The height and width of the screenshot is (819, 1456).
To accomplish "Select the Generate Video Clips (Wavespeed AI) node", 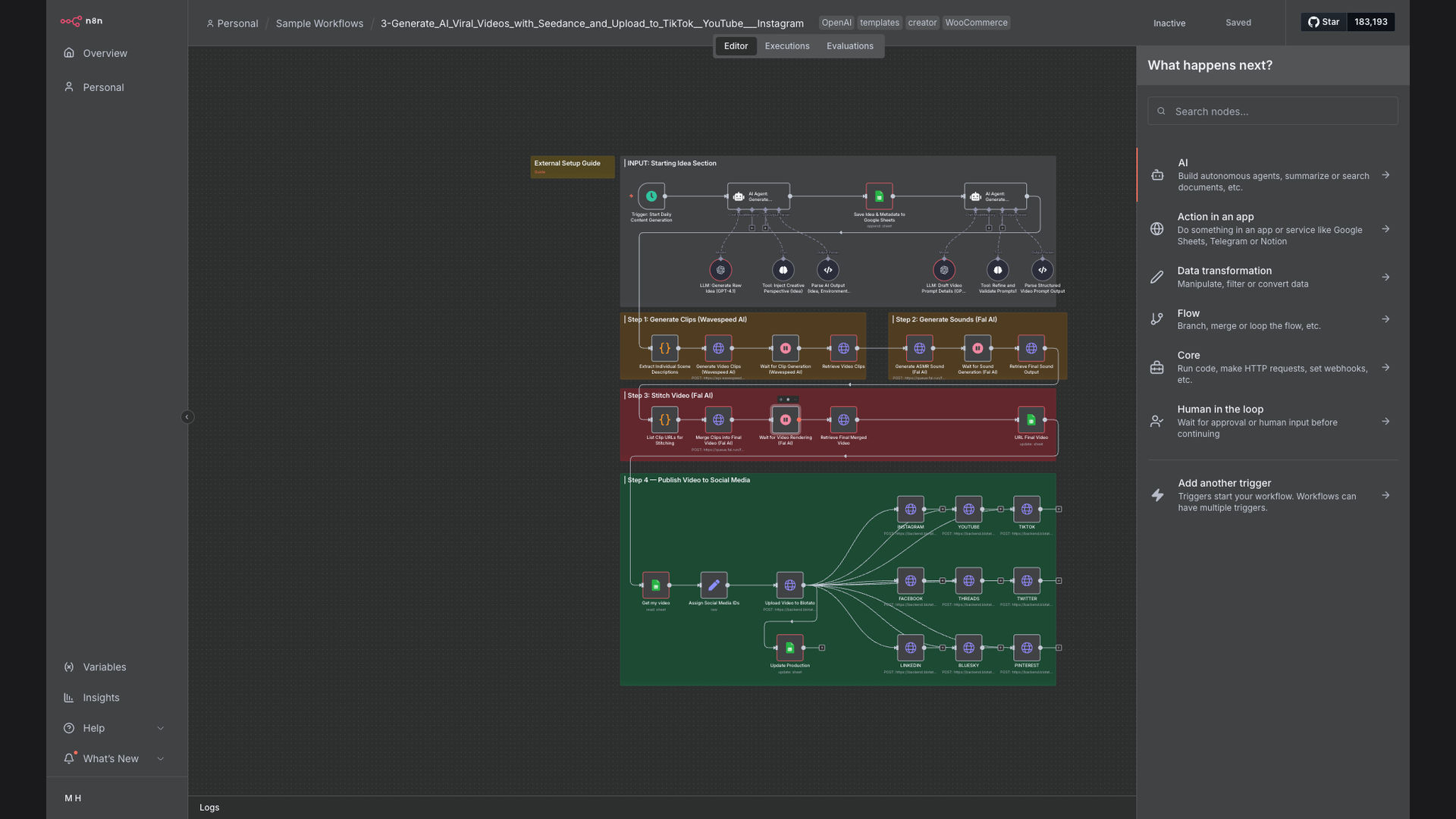I will pos(718,348).
